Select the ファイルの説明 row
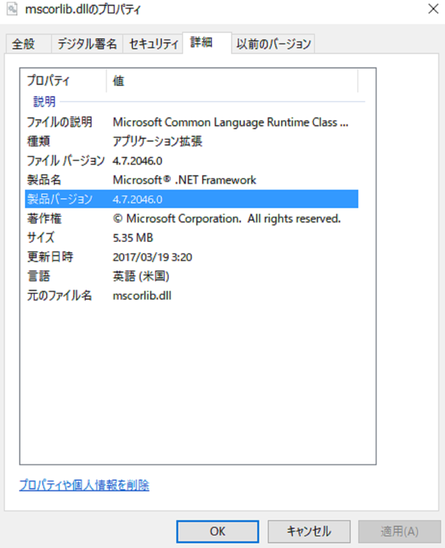Viewport: 445px width, 548px height. [x=192, y=122]
